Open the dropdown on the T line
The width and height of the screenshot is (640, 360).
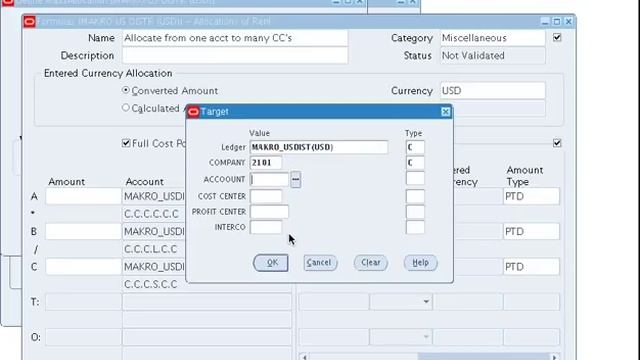tap(426, 302)
